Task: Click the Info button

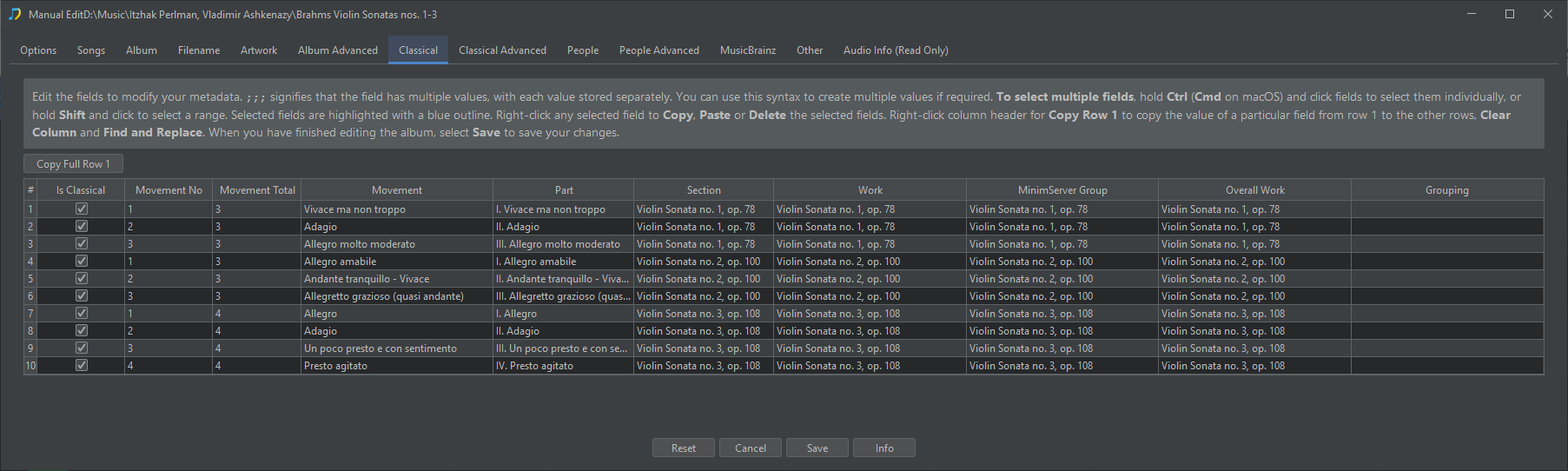Action: [x=884, y=448]
